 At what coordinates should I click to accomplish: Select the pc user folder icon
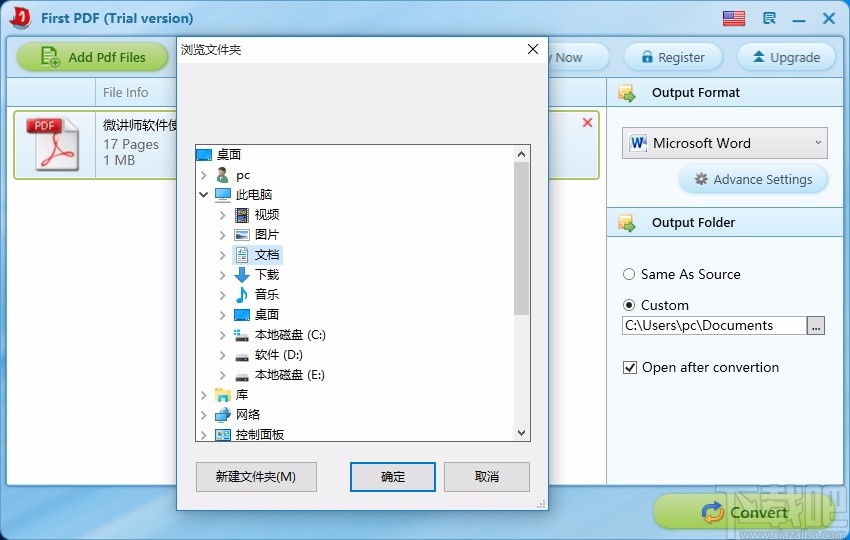[x=222, y=175]
